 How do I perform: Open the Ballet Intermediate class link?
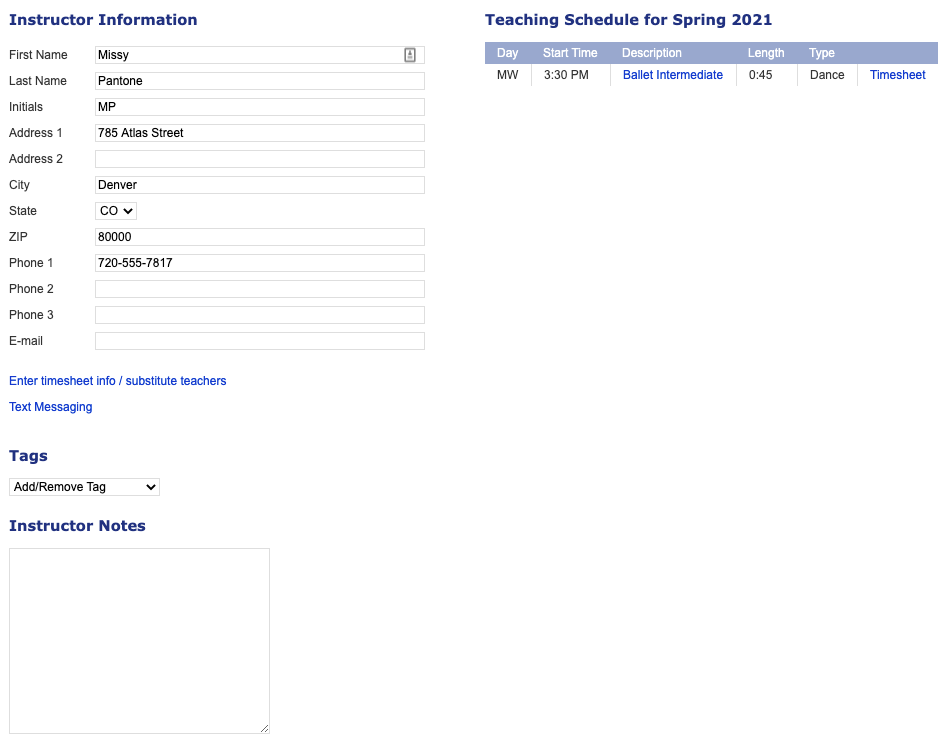[x=672, y=74]
